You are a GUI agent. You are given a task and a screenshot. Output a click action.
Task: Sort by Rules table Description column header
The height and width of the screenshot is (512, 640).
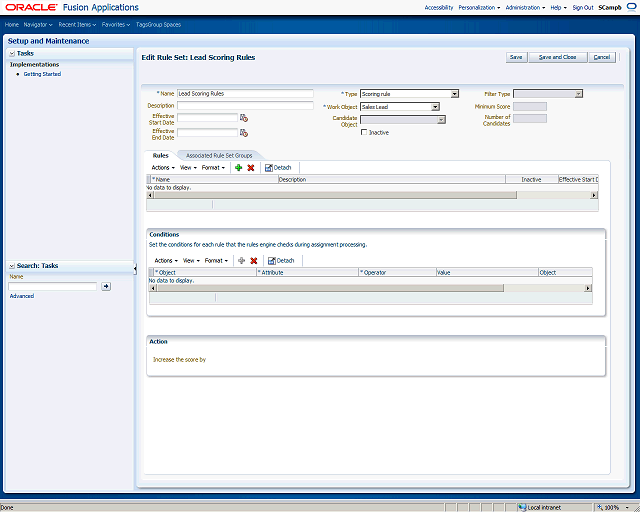392,179
